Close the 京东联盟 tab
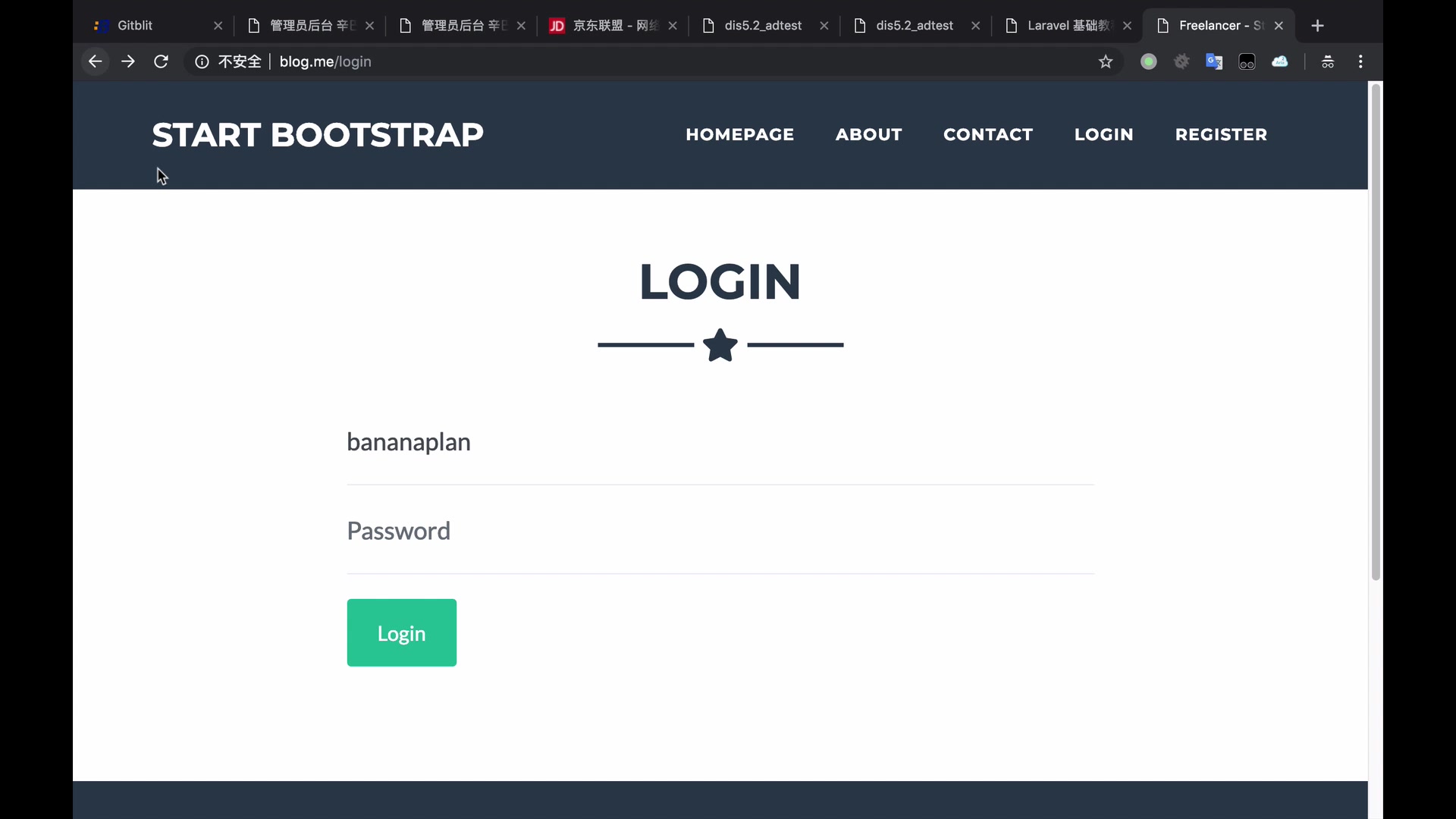This screenshot has width=1456, height=819. (673, 26)
